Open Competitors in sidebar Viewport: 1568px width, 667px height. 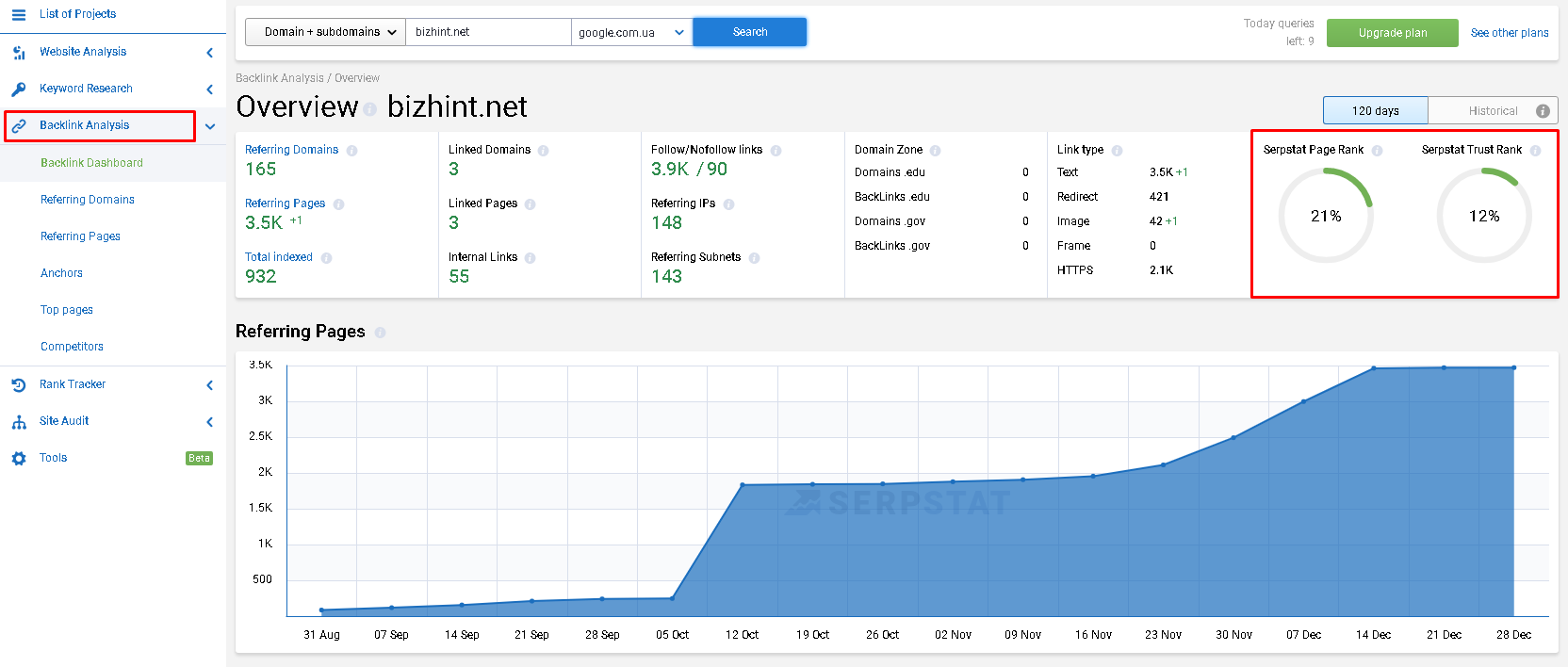tap(72, 347)
